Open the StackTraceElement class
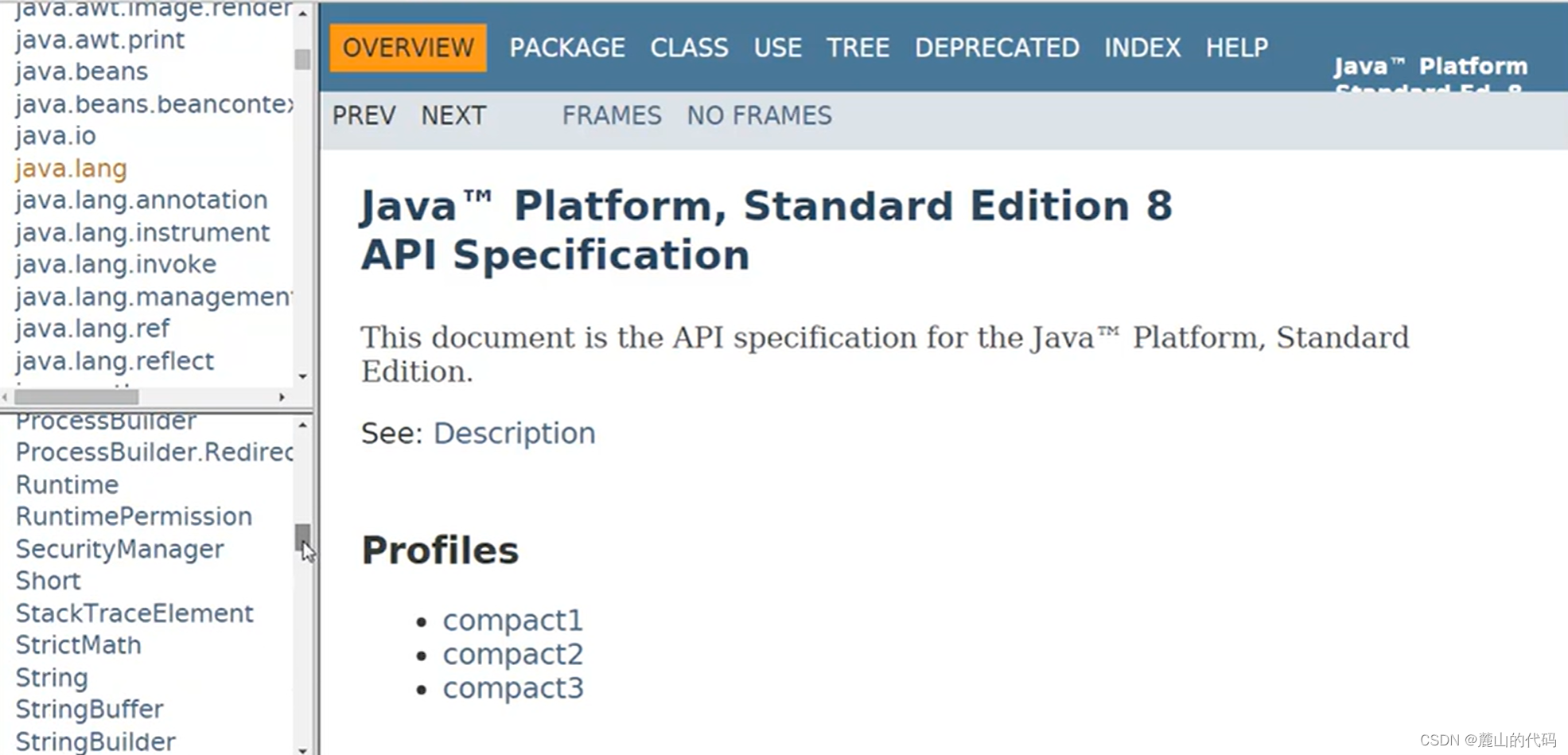This screenshot has height=755, width=1568. (135, 613)
